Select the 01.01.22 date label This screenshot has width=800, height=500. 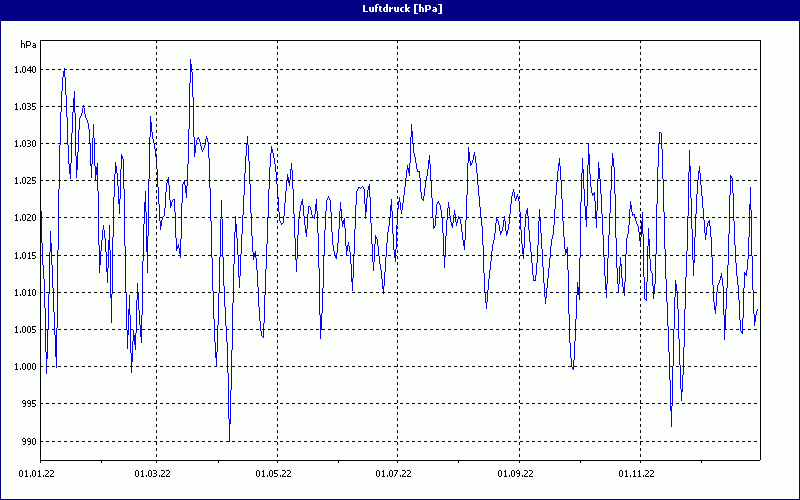37,471
